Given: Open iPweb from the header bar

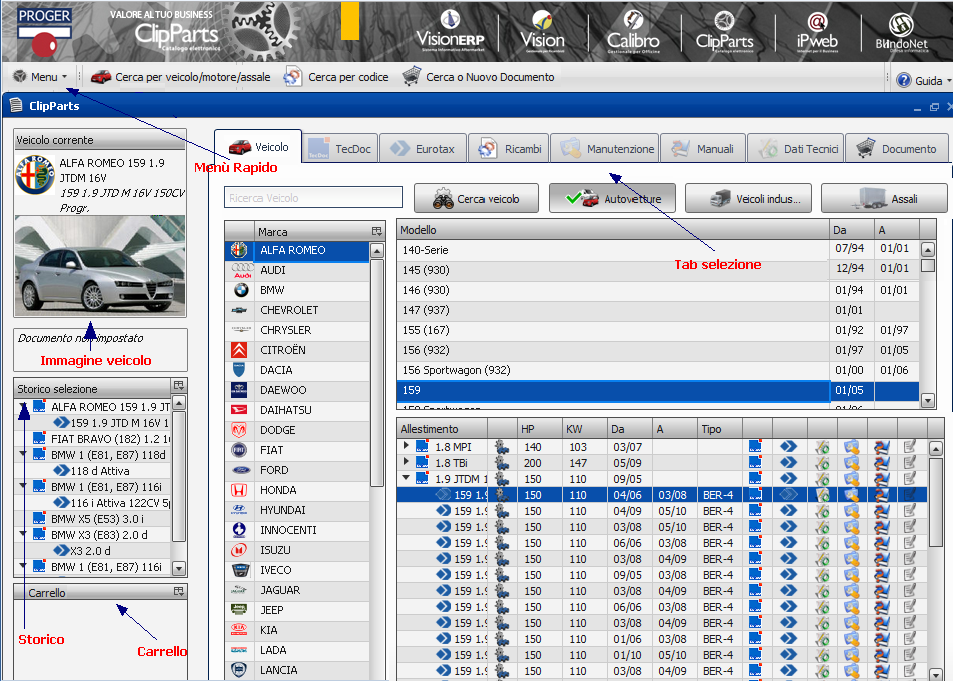Looking at the screenshot, I should (817, 30).
